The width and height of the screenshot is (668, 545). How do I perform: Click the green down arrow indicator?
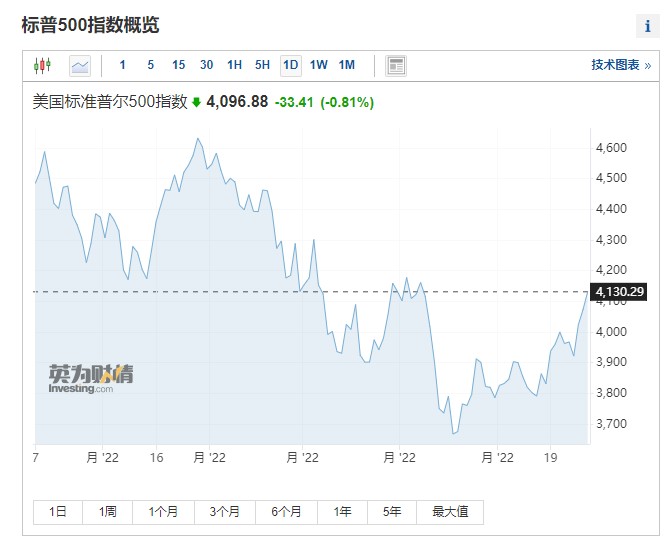tap(196, 102)
